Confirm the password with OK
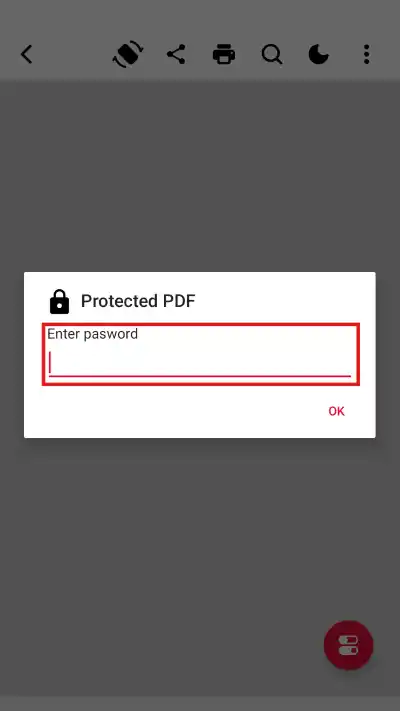Screen dimensions: 400x711 337,411
